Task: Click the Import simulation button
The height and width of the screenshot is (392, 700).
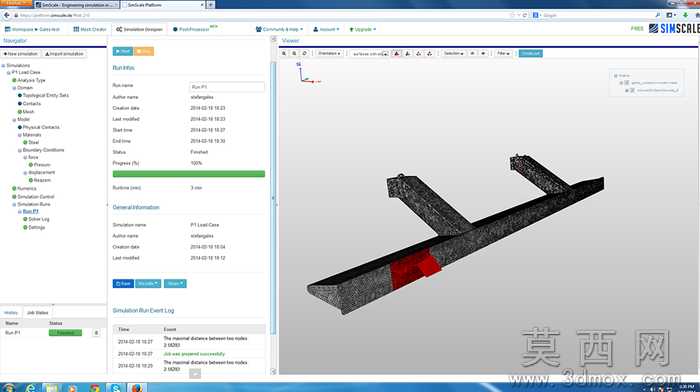Action: coord(64,54)
